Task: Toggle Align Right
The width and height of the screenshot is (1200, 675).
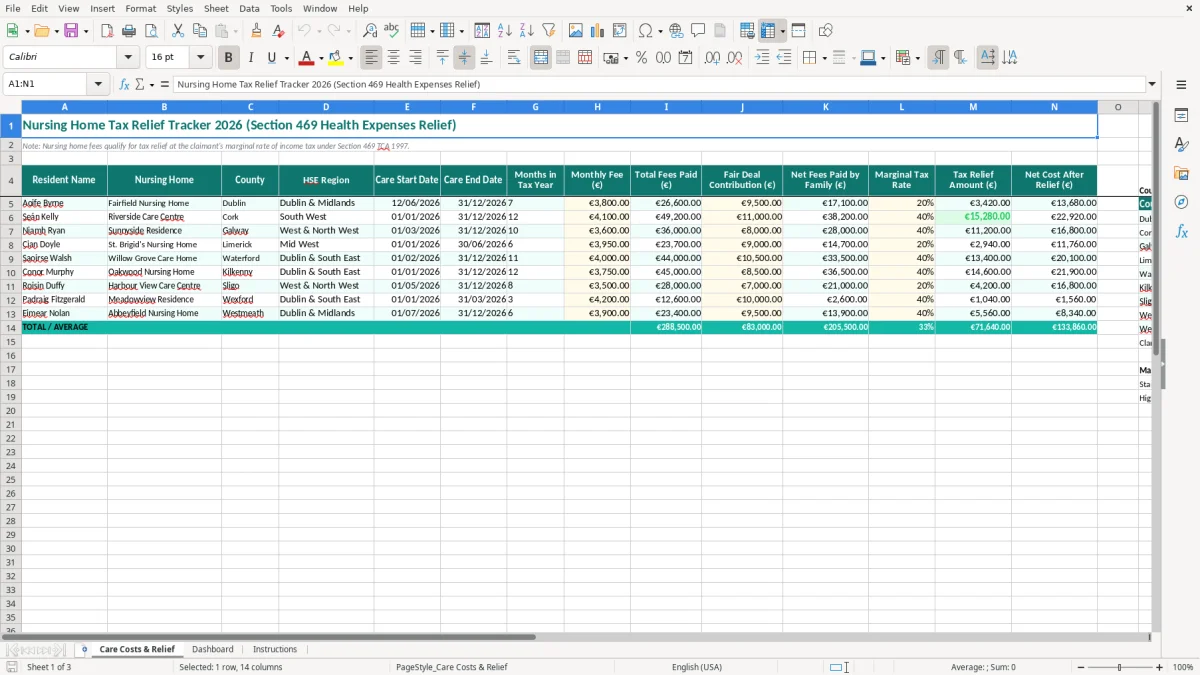Action: coord(415,58)
